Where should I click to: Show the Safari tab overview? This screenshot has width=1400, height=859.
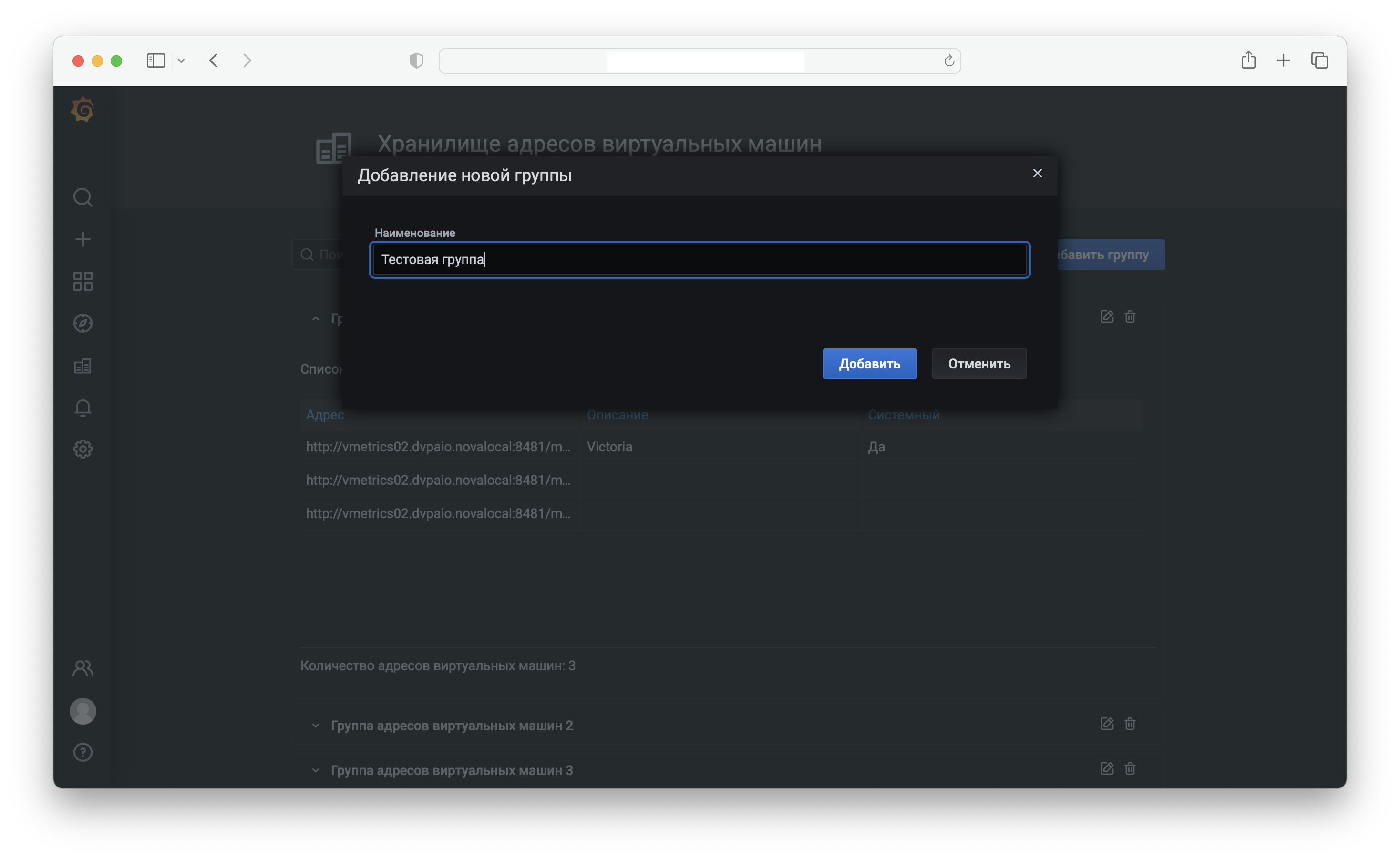click(x=1319, y=60)
